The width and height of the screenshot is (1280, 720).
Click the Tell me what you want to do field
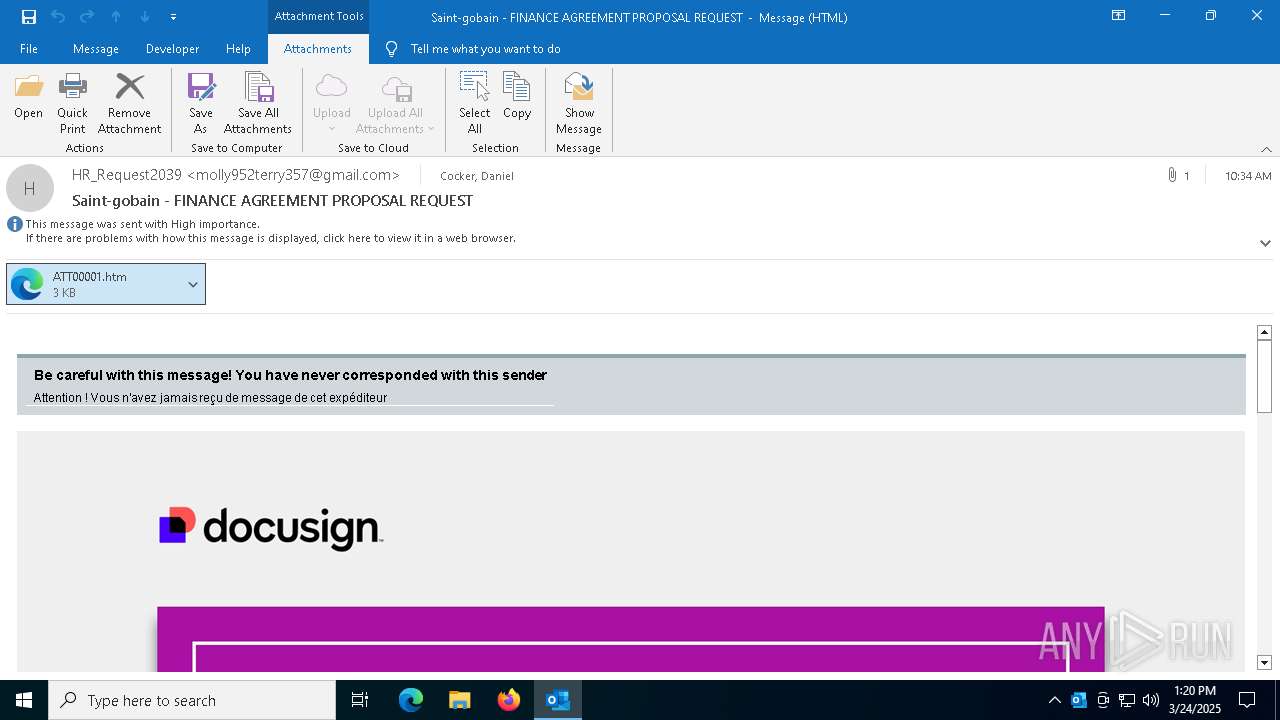[x=485, y=48]
